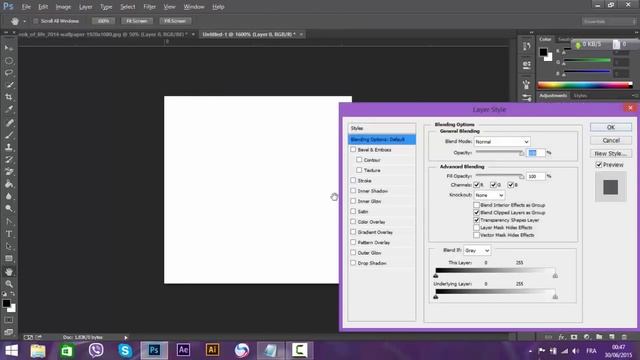Click Cancel in Layer Style dialog
Image resolution: width=640 pixels, height=360 pixels.
(611, 140)
